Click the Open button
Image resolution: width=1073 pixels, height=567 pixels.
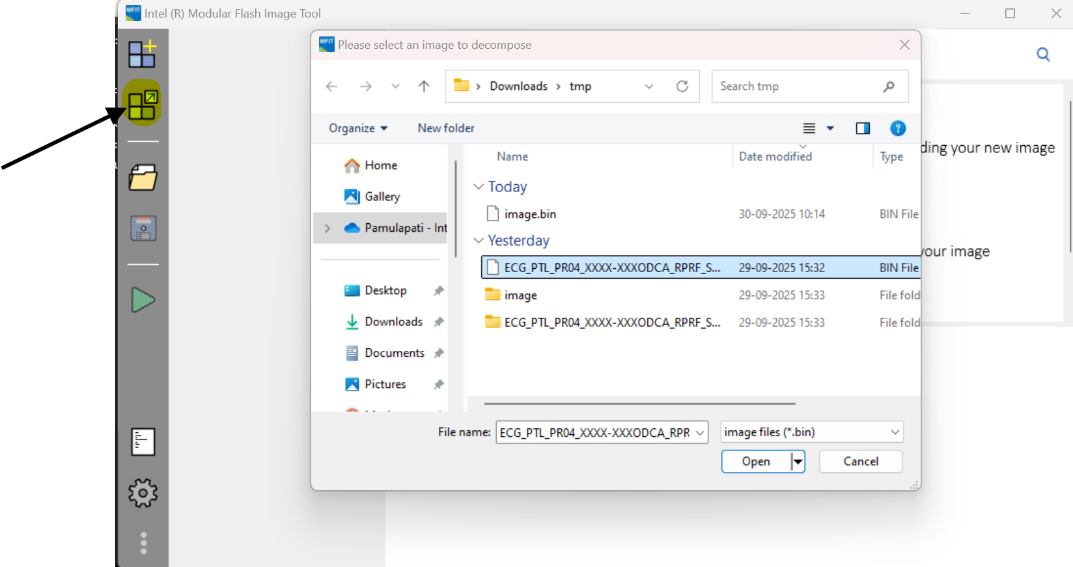(755, 461)
